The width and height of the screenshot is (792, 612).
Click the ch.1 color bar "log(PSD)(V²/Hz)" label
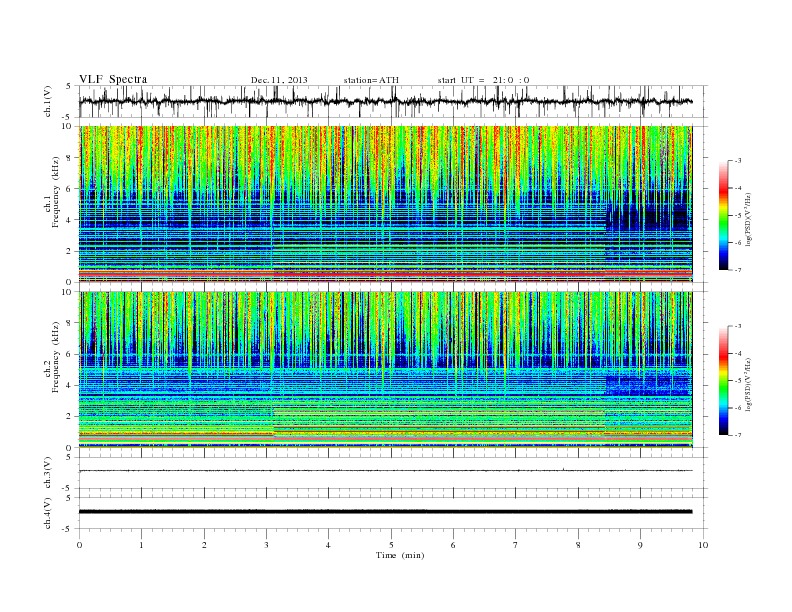point(749,218)
